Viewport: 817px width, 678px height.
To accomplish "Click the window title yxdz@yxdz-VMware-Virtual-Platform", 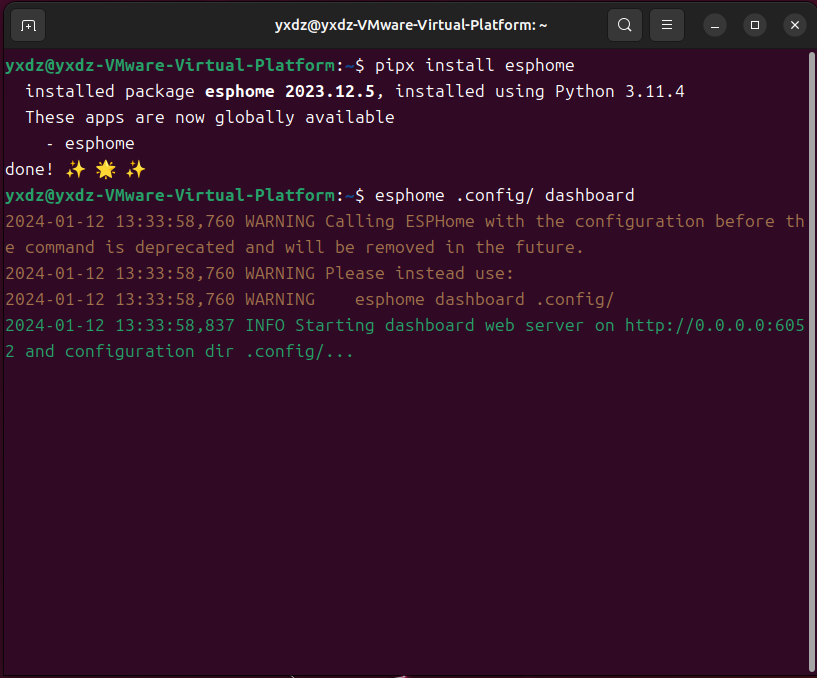I will point(411,25).
